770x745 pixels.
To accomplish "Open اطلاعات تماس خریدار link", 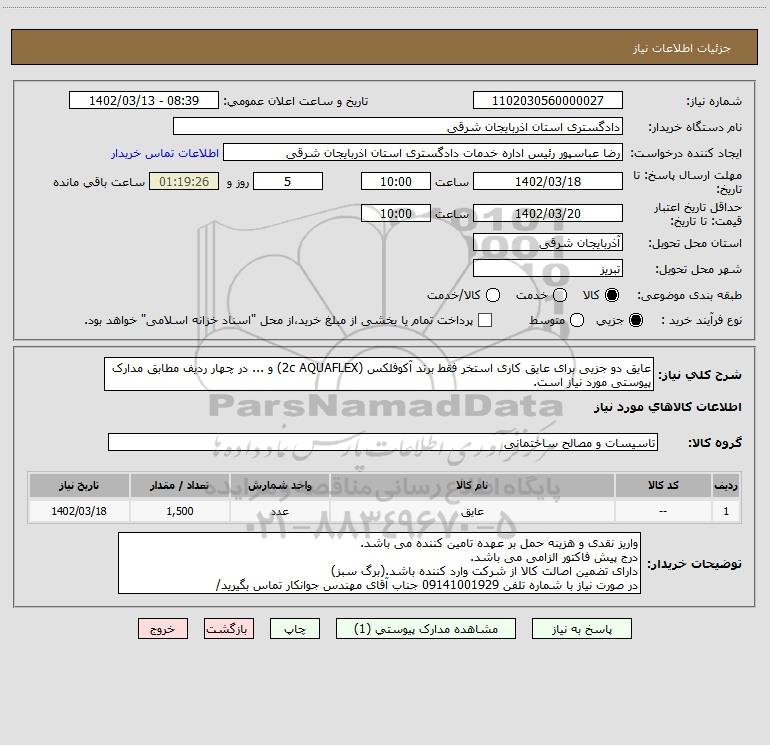I will (165, 153).
